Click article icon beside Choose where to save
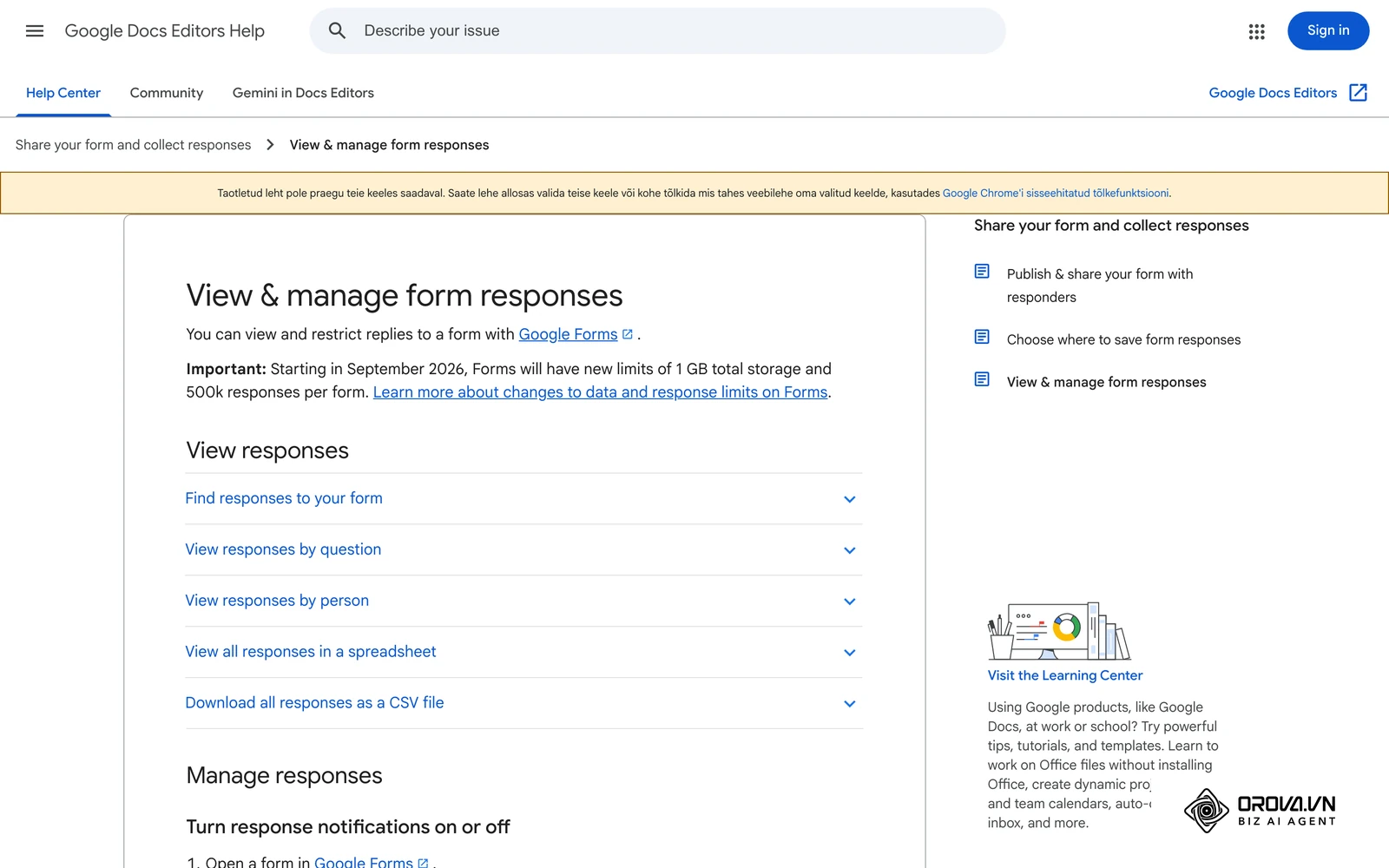This screenshot has width=1389, height=868. pos(982,337)
